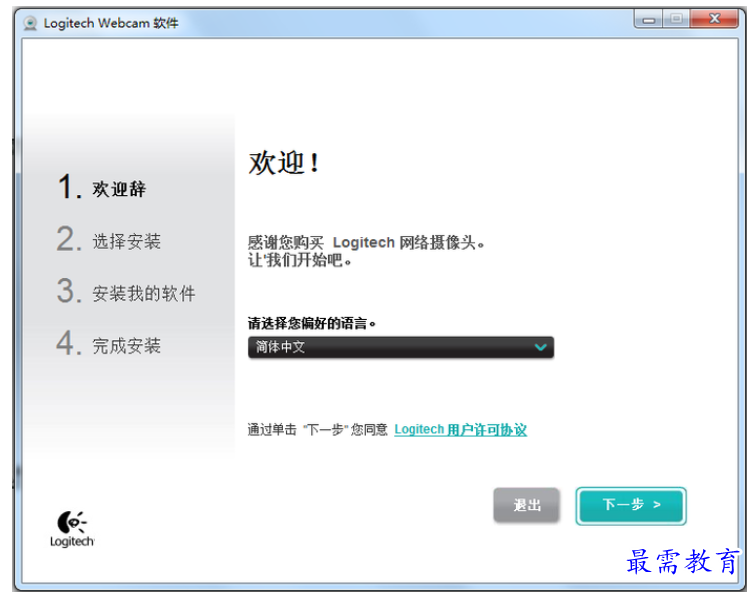Click the 欢迎! heading text

(x=284, y=163)
